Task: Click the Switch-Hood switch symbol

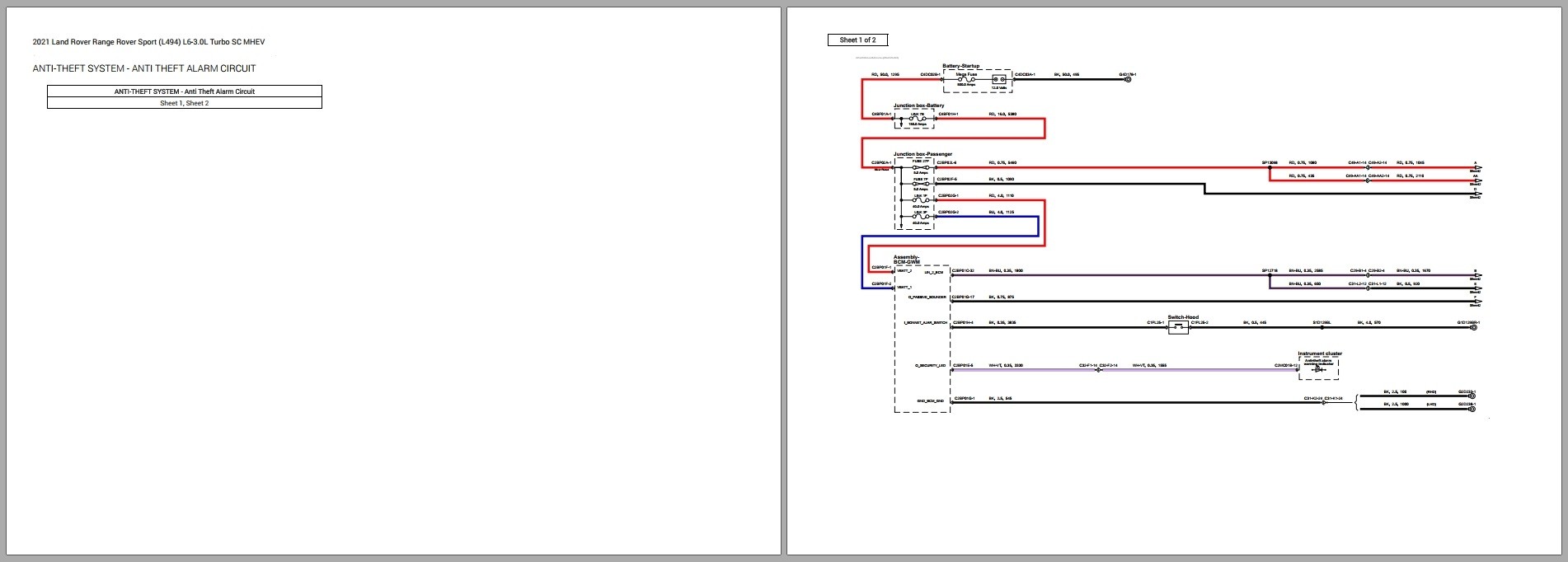Action: click(x=1179, y=327)
